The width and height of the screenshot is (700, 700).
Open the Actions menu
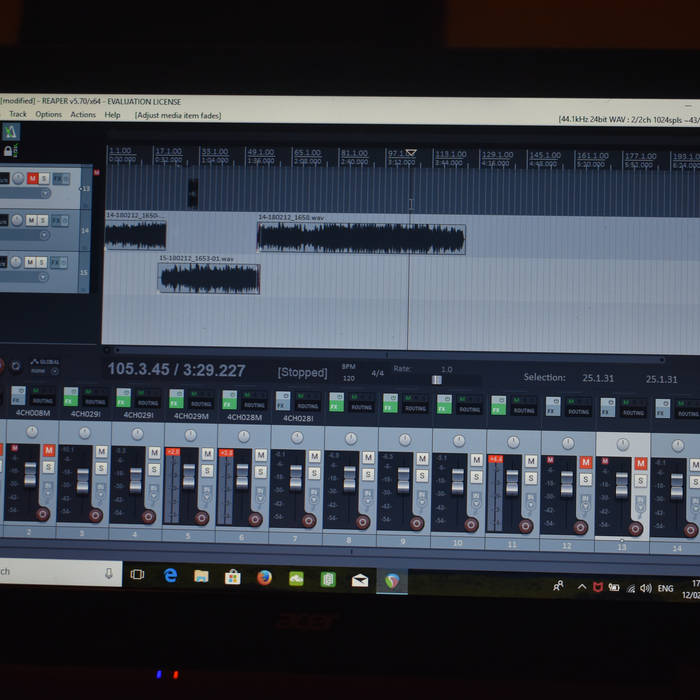83,115
